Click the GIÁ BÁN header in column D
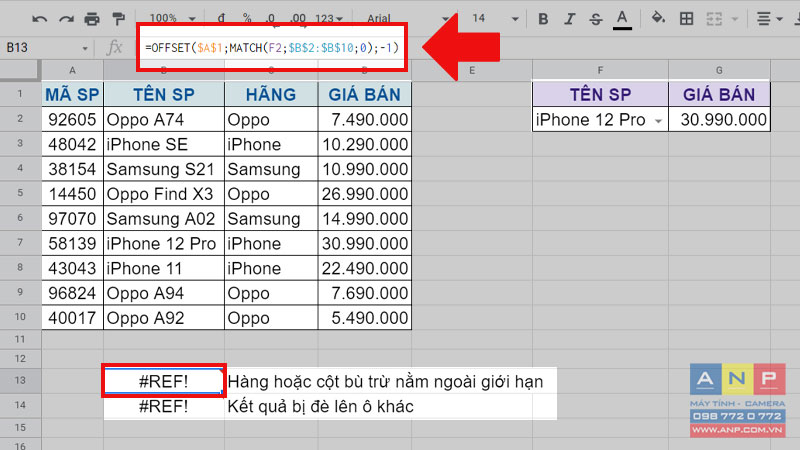 pos(364,94)
